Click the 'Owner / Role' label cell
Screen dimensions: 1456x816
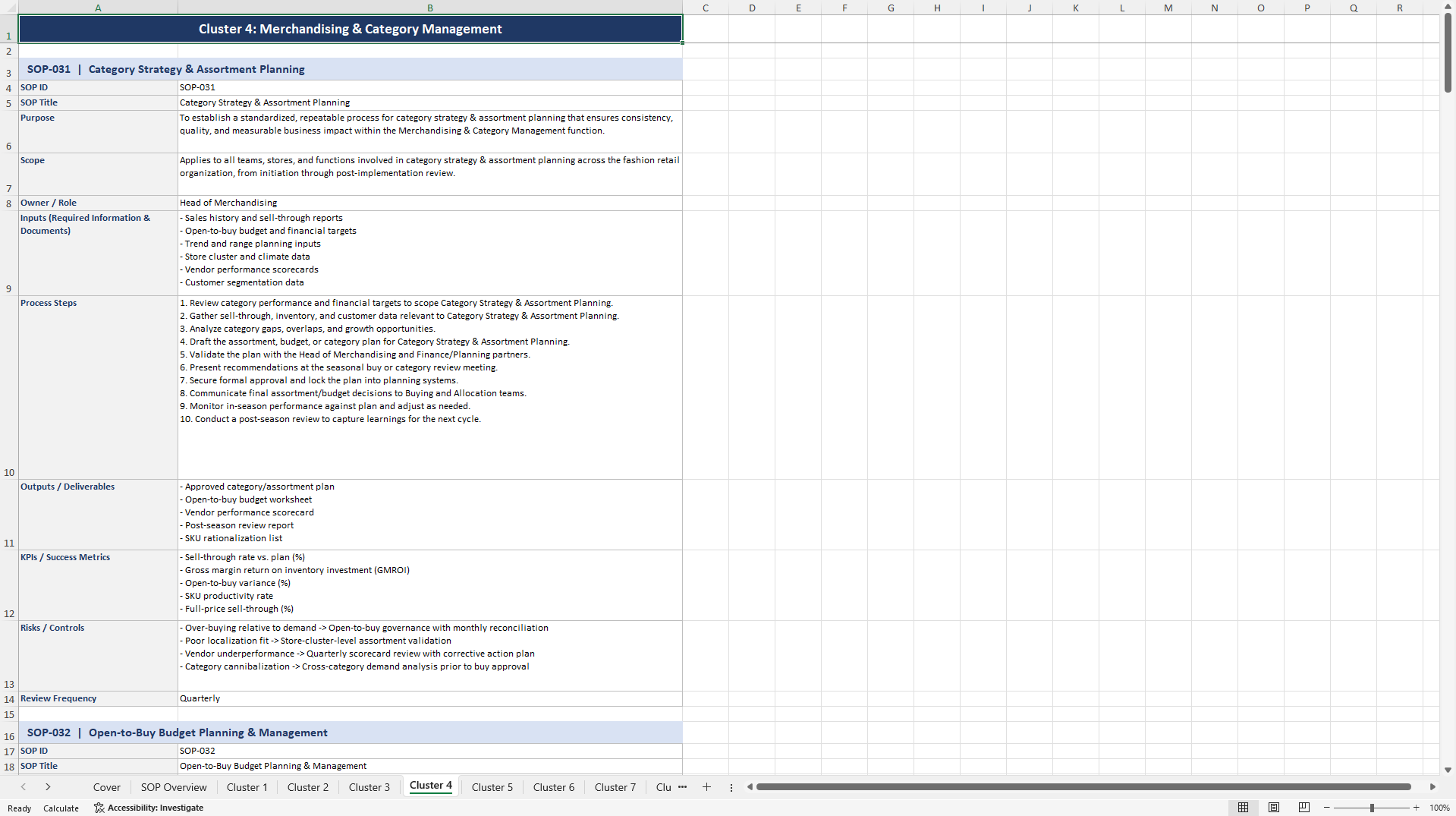click(x=98, y=203)
